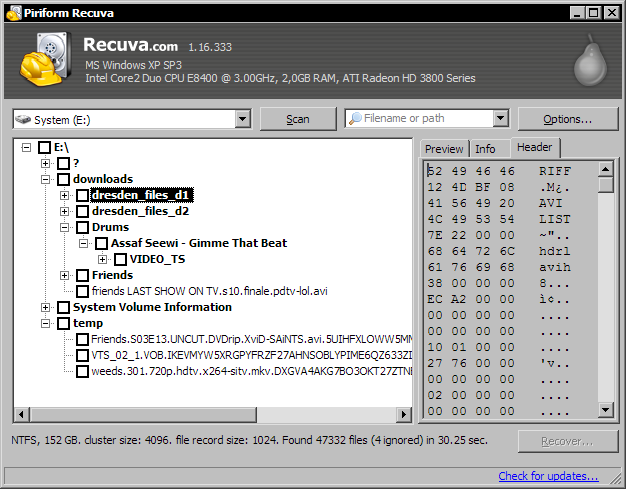Click the Recuva title bar app icon
This screenshot has width=626, height=489.
(x=14, y=13)
